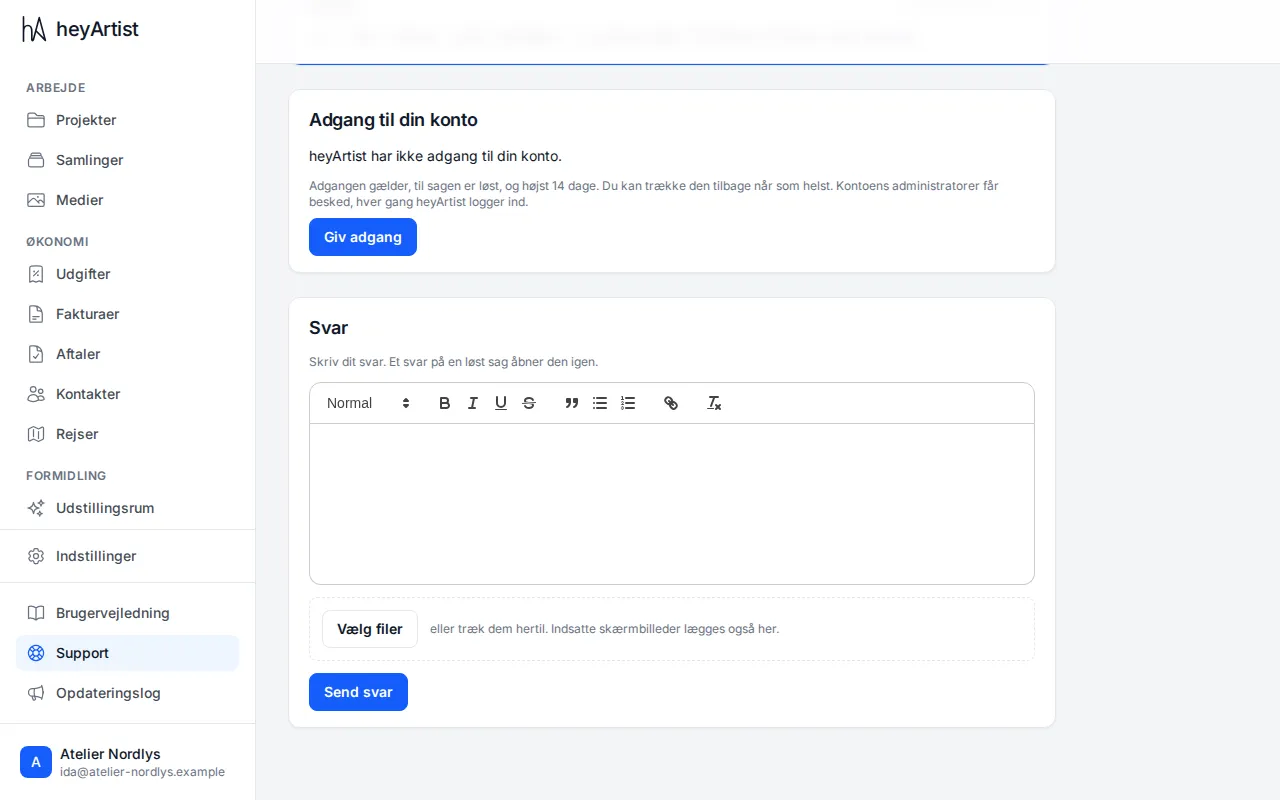Open the Kontakter page
Image resolution: width=1280 pixels, height=800 pixels.
pyautogui.click(x=128, y=394)
